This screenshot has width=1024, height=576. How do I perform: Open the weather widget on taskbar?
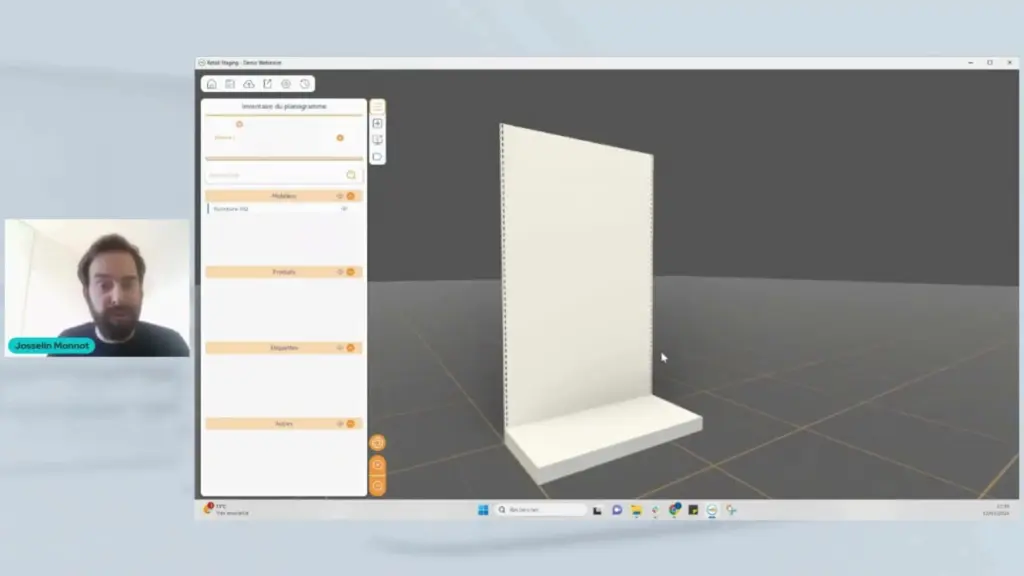(225, 509)
